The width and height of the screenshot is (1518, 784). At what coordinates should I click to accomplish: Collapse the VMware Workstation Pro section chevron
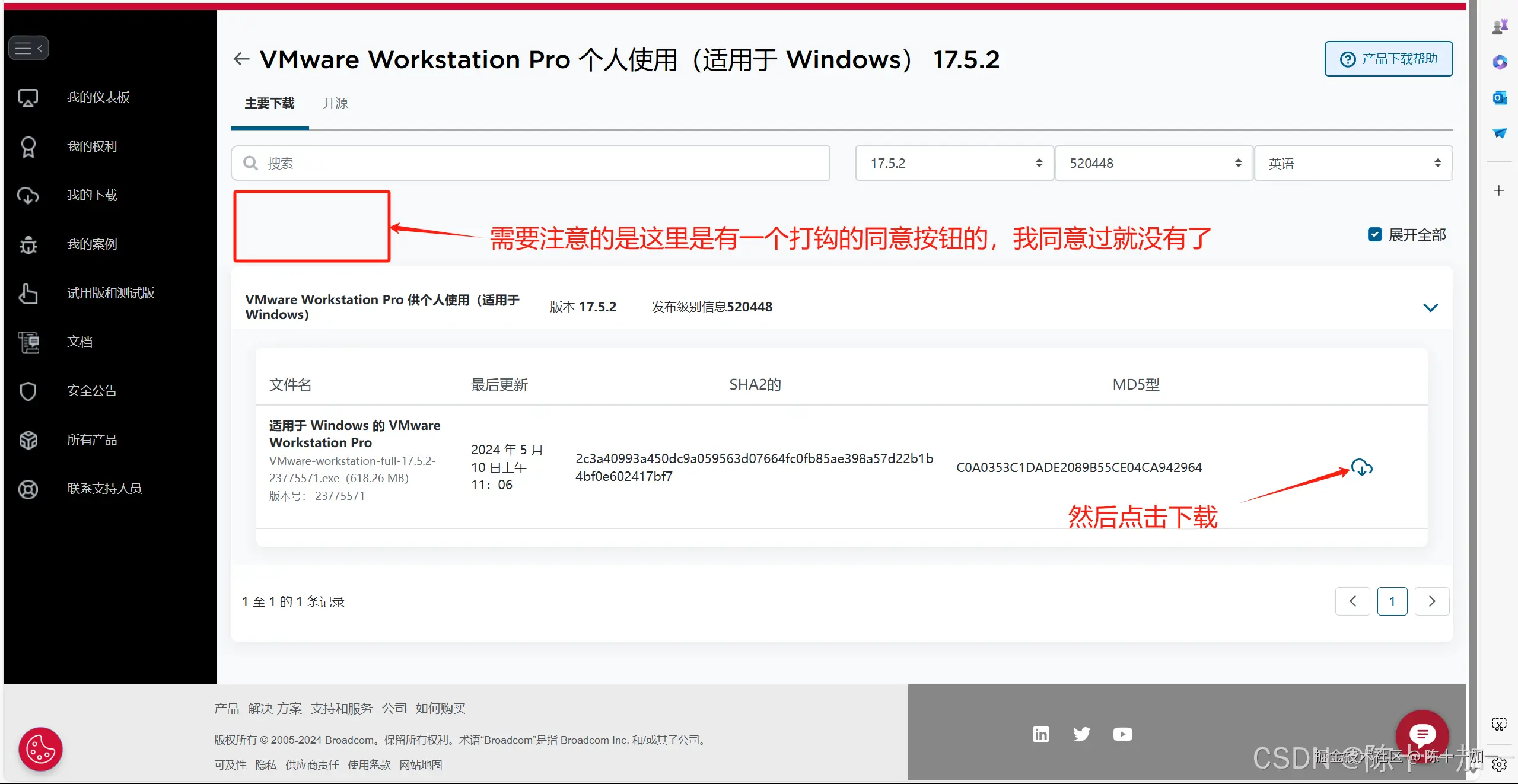point(1430,307)
